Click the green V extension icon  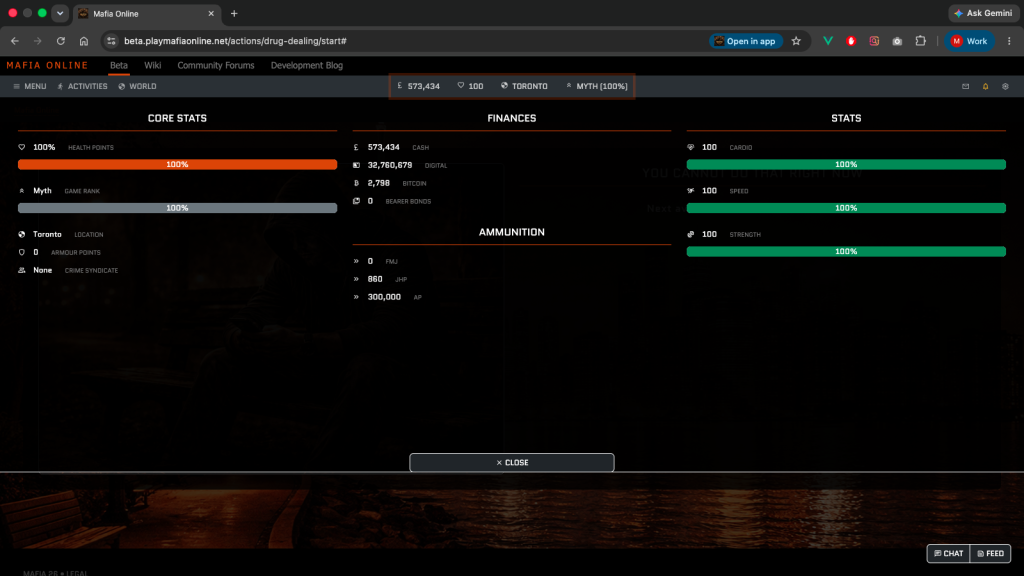(x=828, y=40)
